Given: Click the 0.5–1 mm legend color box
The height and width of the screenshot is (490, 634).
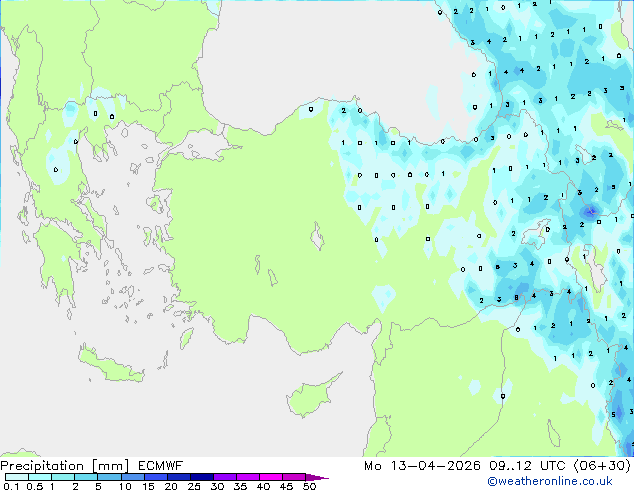Looking at the screenshot, I should coord(40,477).
